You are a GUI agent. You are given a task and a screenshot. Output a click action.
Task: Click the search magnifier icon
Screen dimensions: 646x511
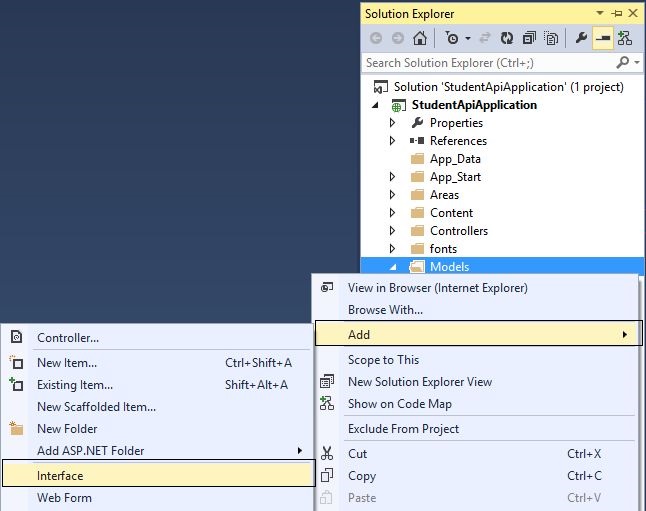(x=622, y=63)
